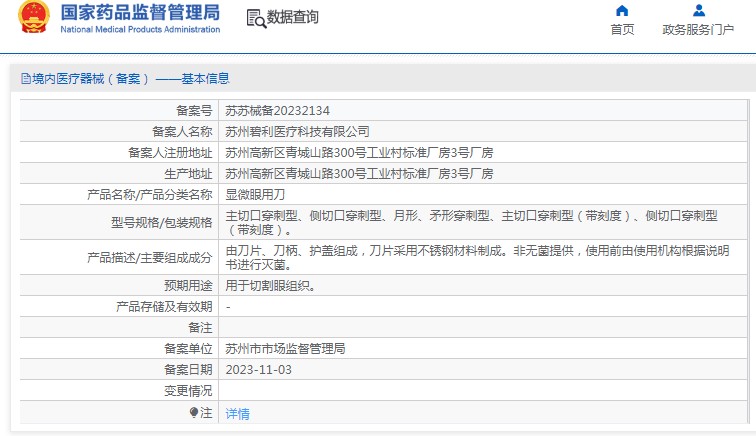Click the 数据查询 title text
The width and height of the screenshot is (756, 436).
[293, 18]
